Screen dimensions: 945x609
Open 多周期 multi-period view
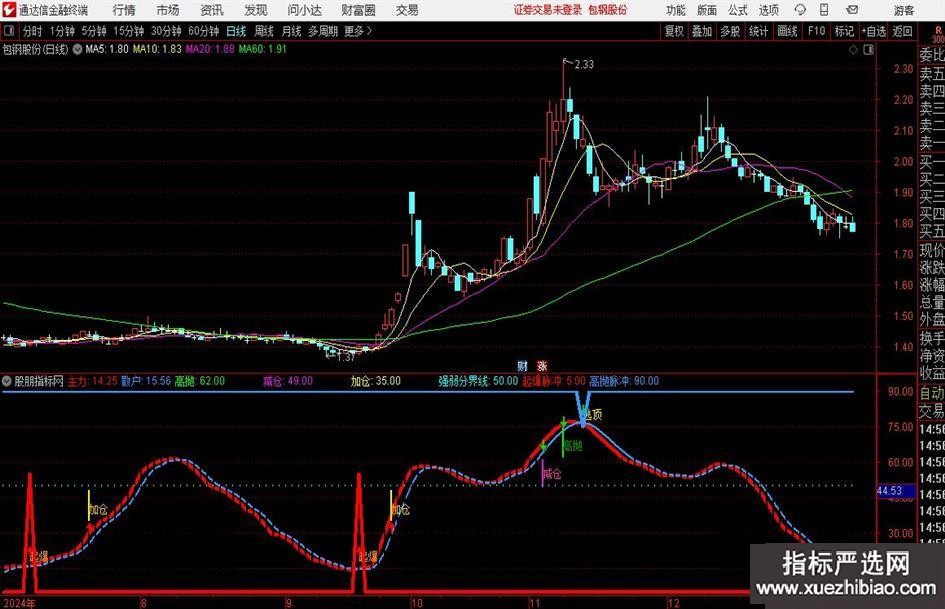tap(322, 31)
